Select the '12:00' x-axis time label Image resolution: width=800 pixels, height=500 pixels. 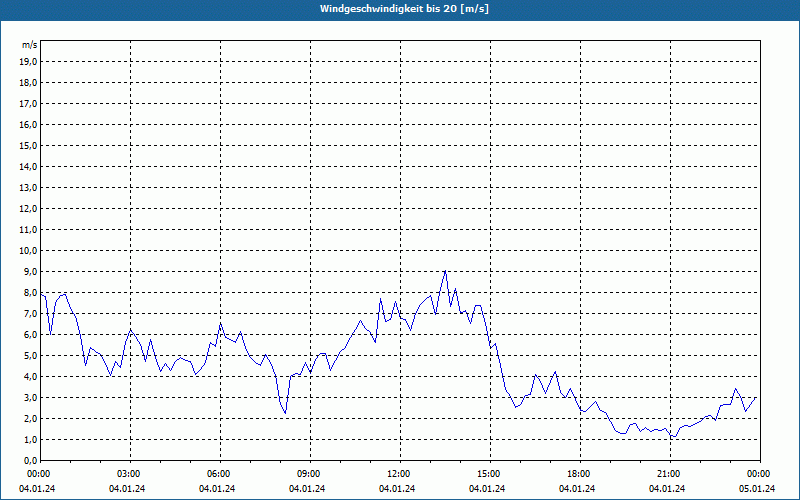point(399,474)
